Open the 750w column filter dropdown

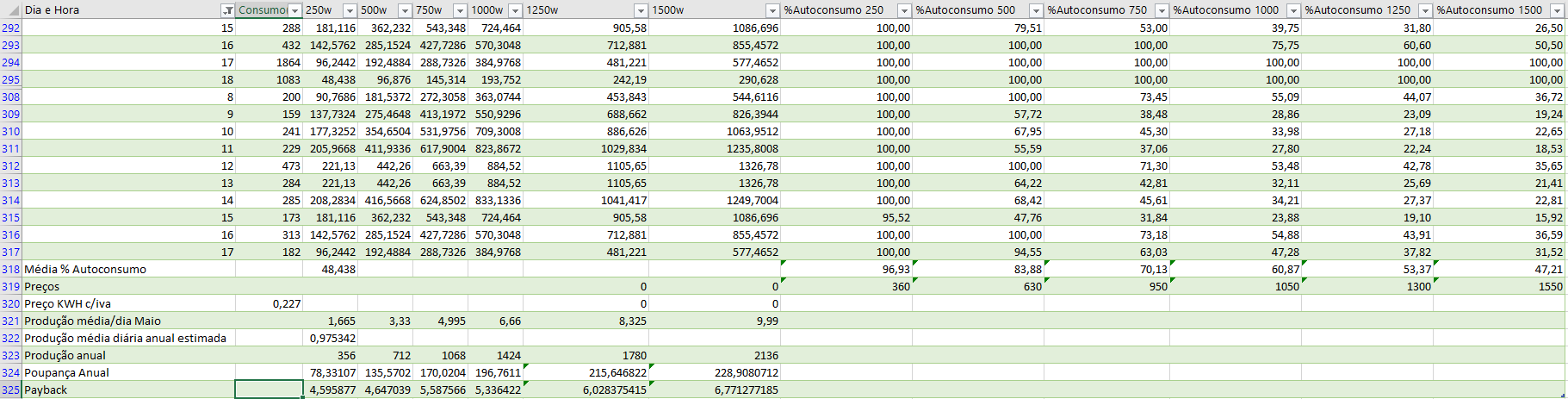(460, 10)
